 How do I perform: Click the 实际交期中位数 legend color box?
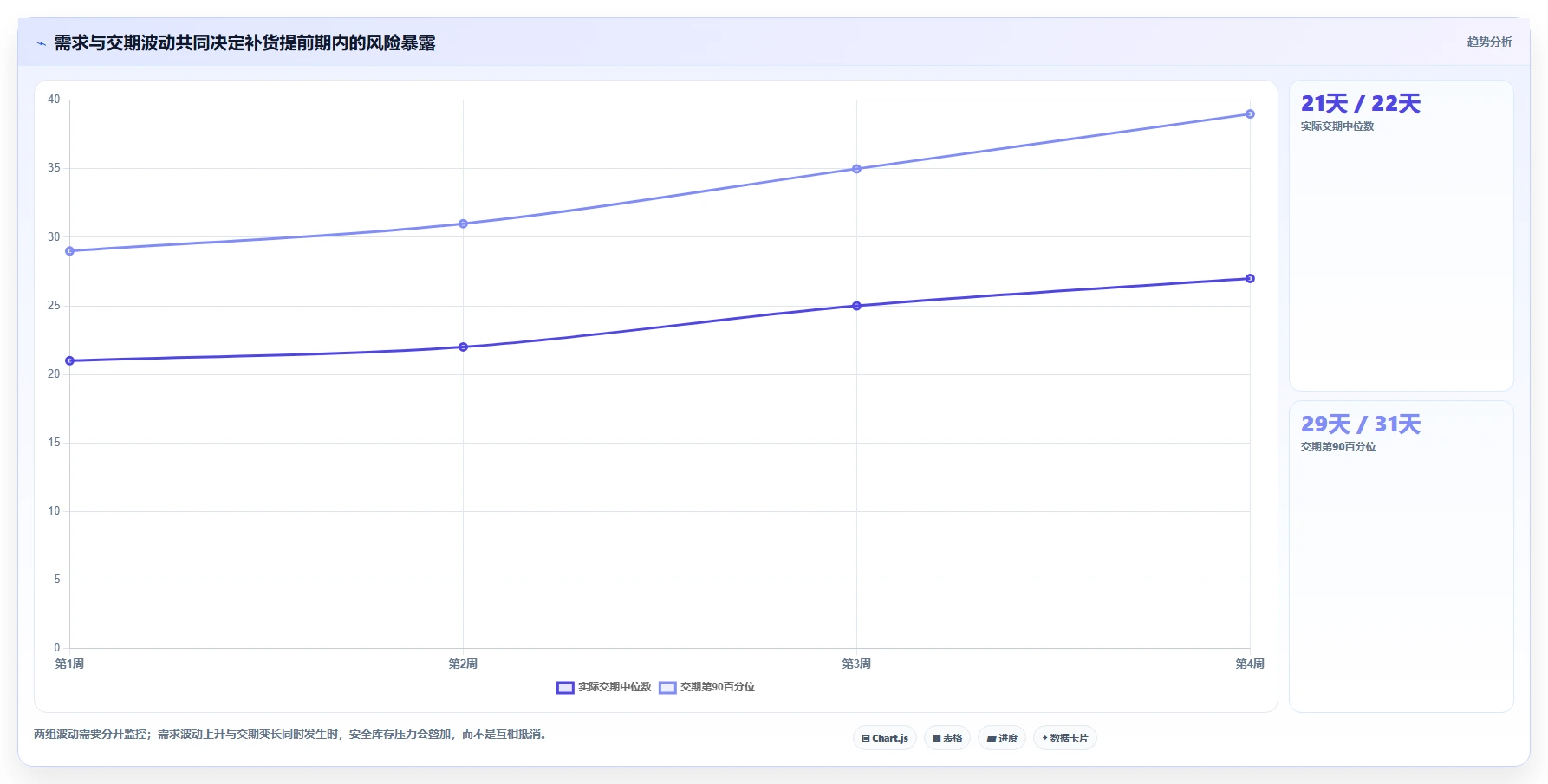565,687
